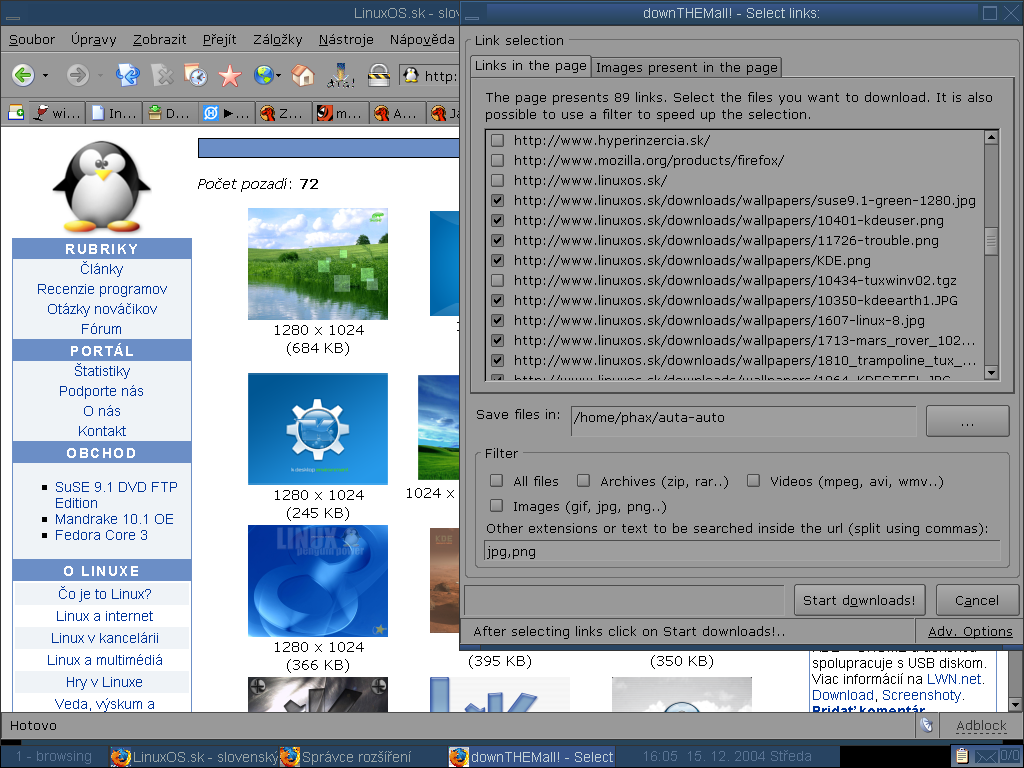The height and width of the screenshot is (768, 1024).
Task: Open the Fedora Core 3 link
Action: [x=101, y=536]
